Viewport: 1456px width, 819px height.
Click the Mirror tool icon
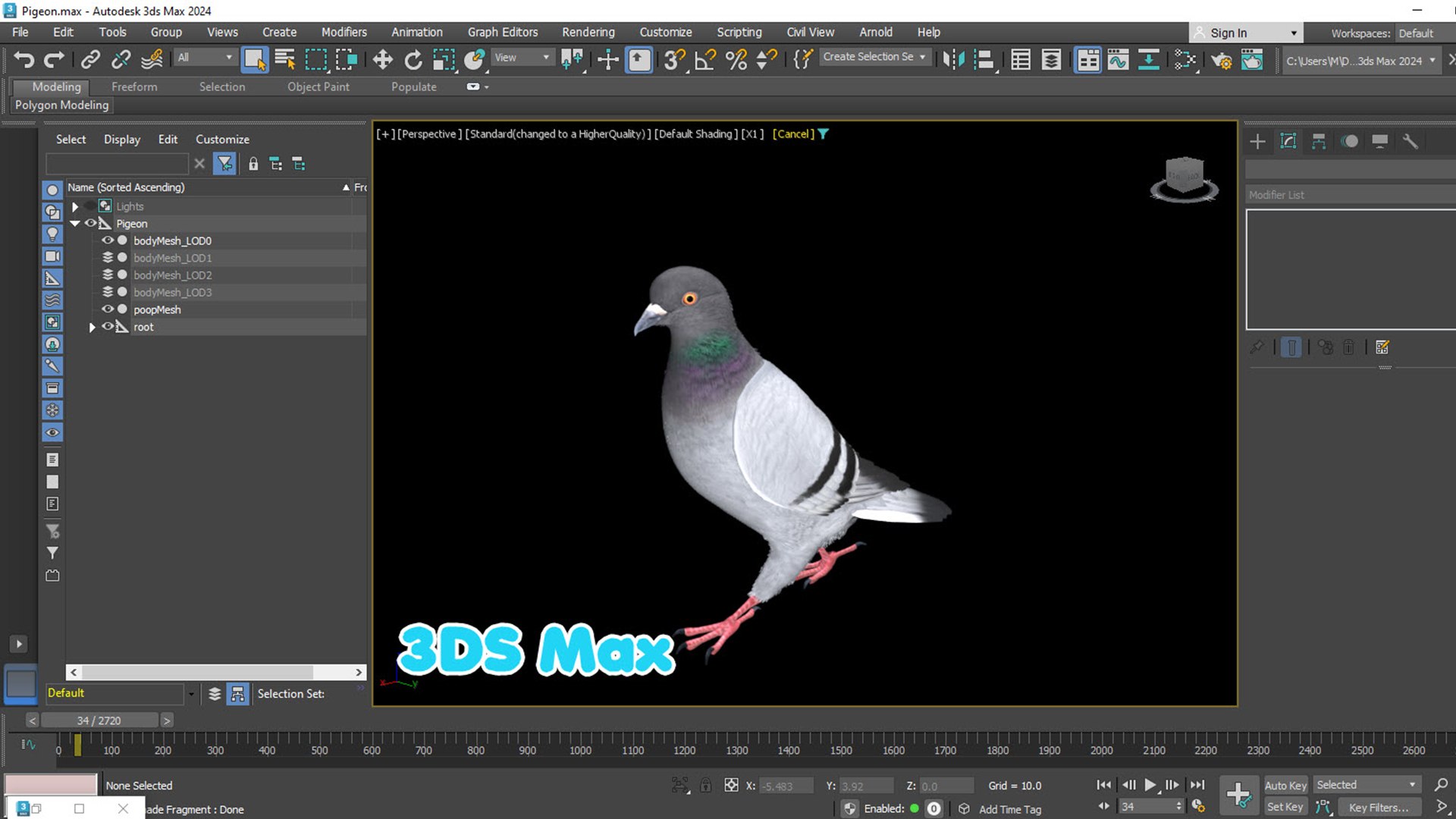pos(954,59)
